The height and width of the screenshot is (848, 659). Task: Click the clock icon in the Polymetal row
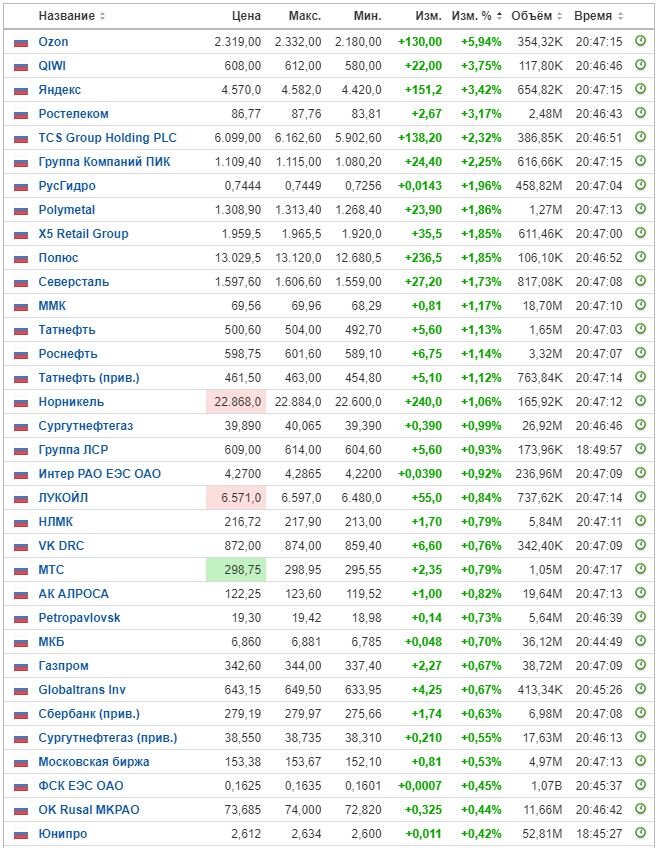coord(640,209)
